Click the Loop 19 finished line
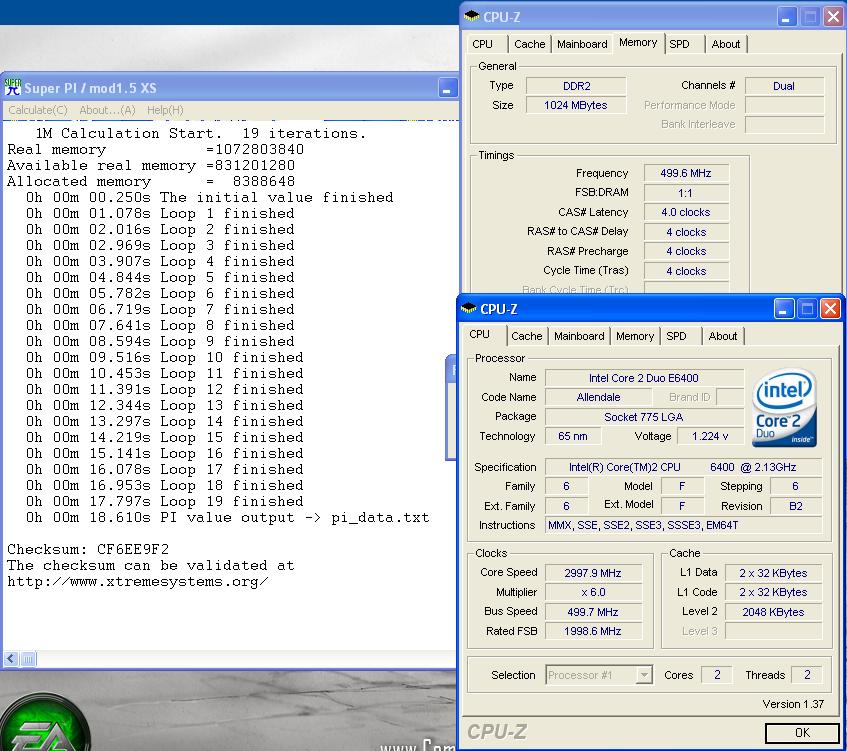 (165, 501)
